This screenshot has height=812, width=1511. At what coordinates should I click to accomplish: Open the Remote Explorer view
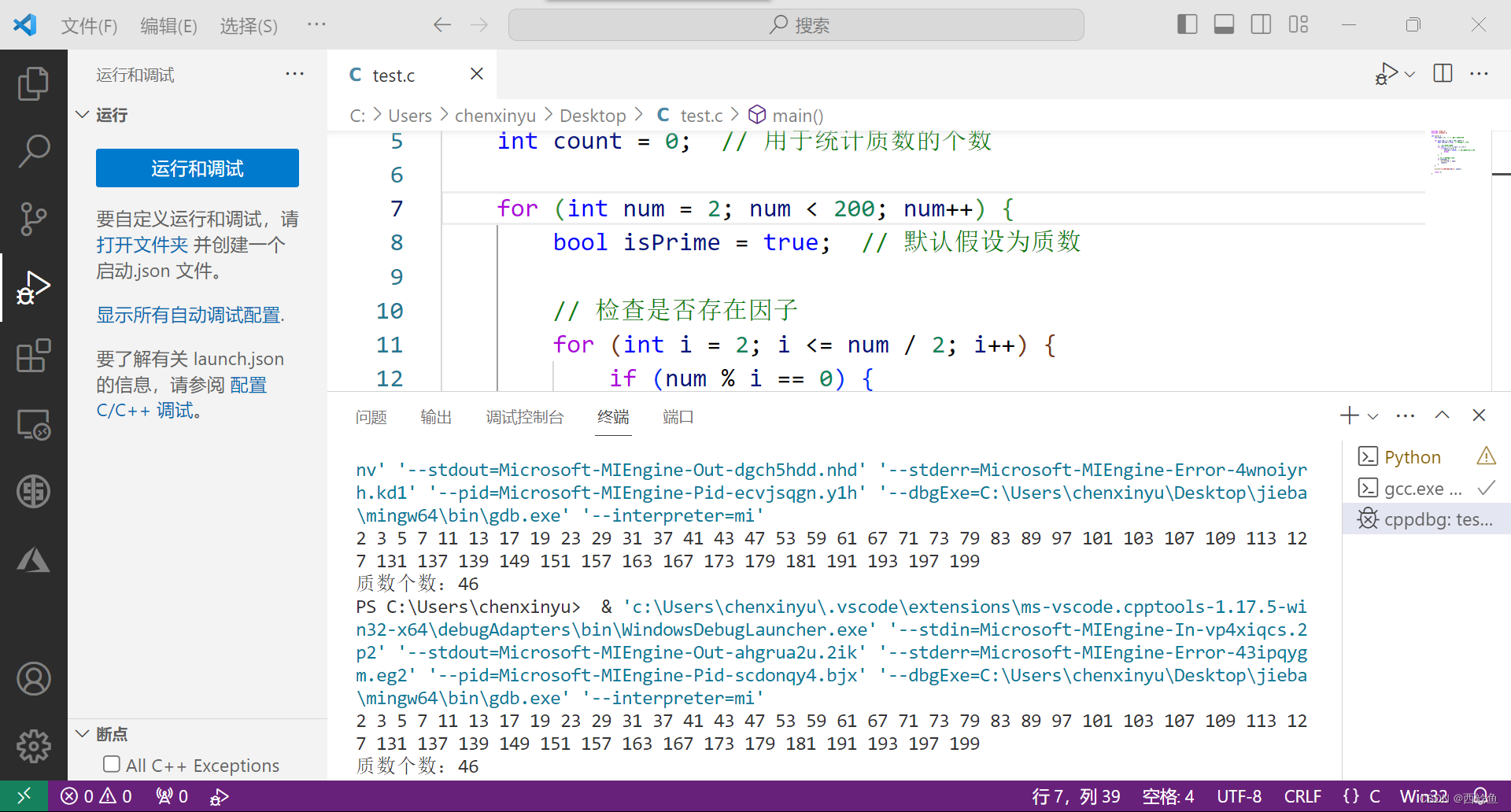[x=33, y=424]
